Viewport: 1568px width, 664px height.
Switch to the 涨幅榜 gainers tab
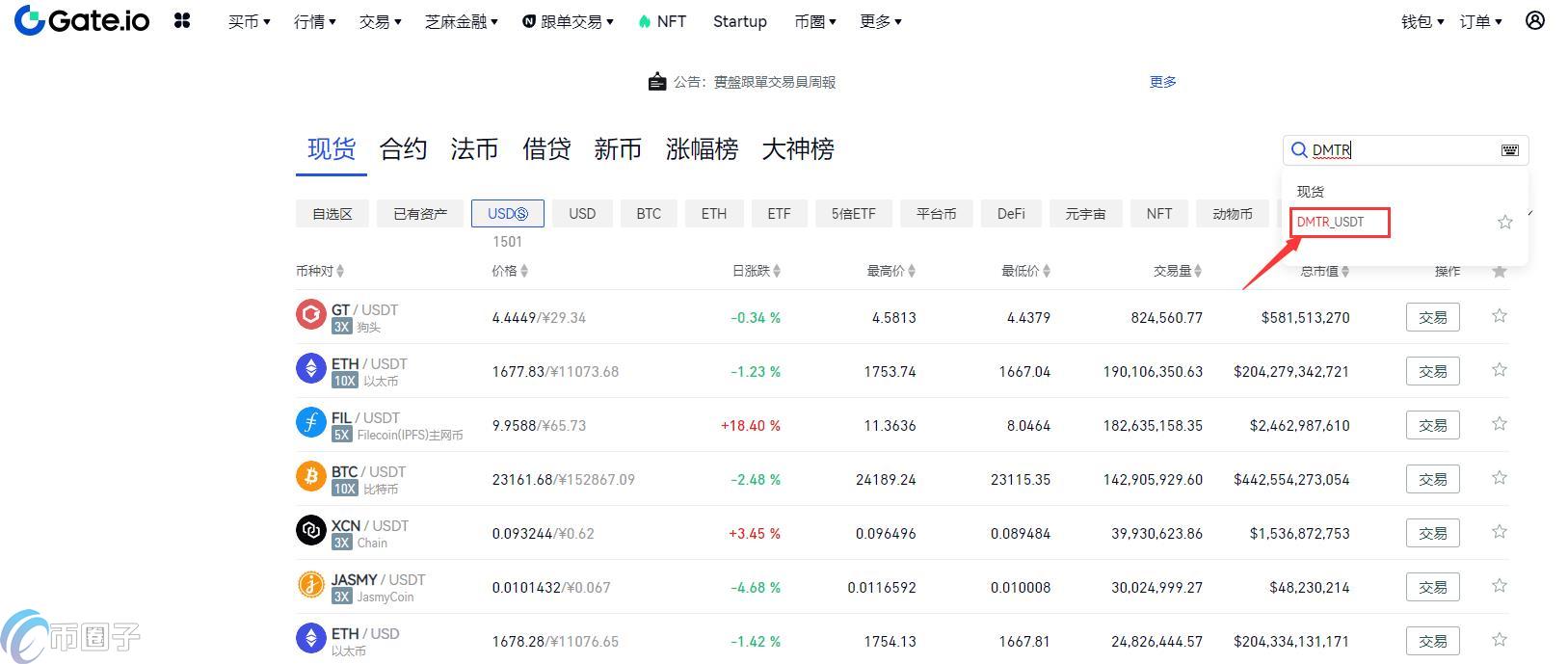pos(702,149)
